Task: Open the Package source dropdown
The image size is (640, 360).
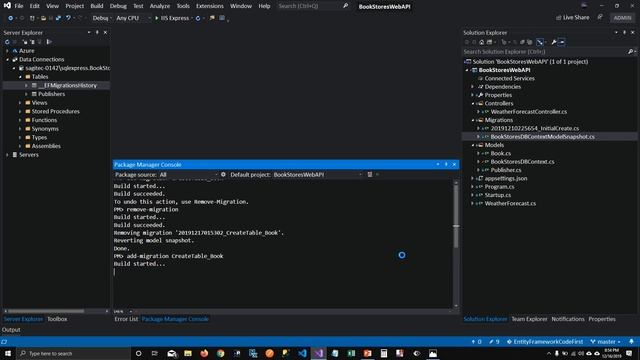Action: [188, 175]
